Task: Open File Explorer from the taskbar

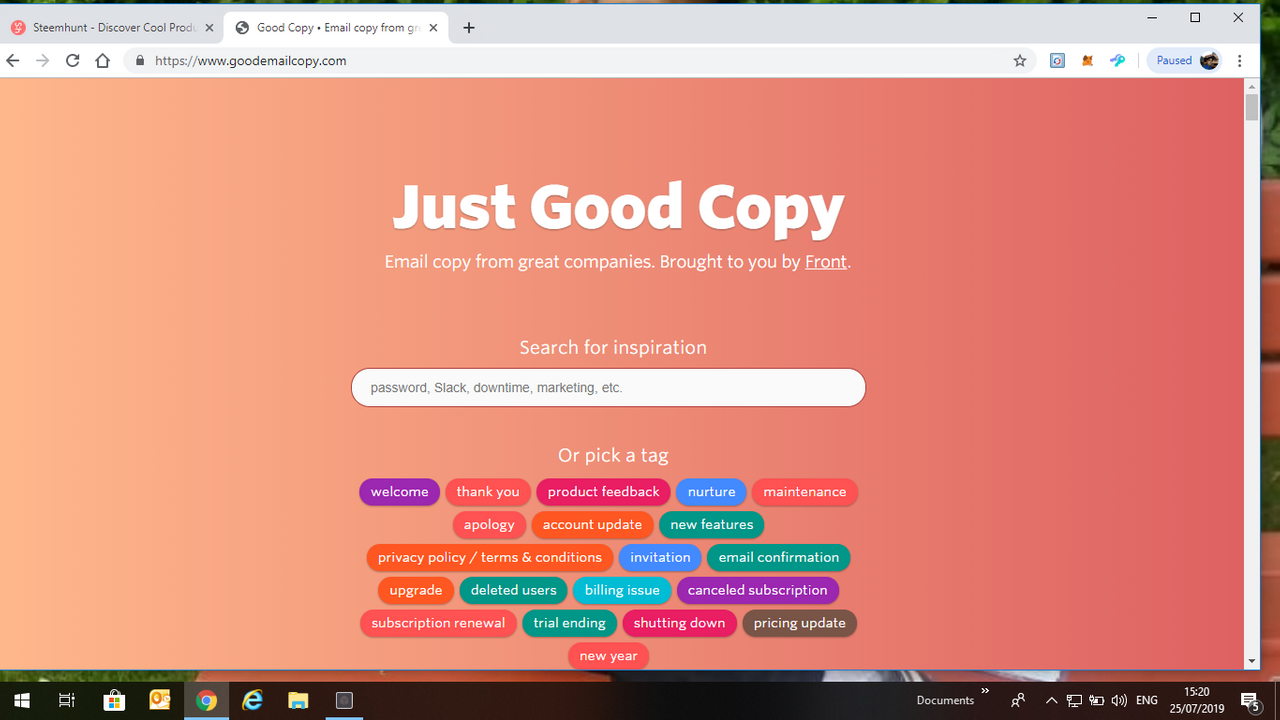Action: [x=298, y=700]
